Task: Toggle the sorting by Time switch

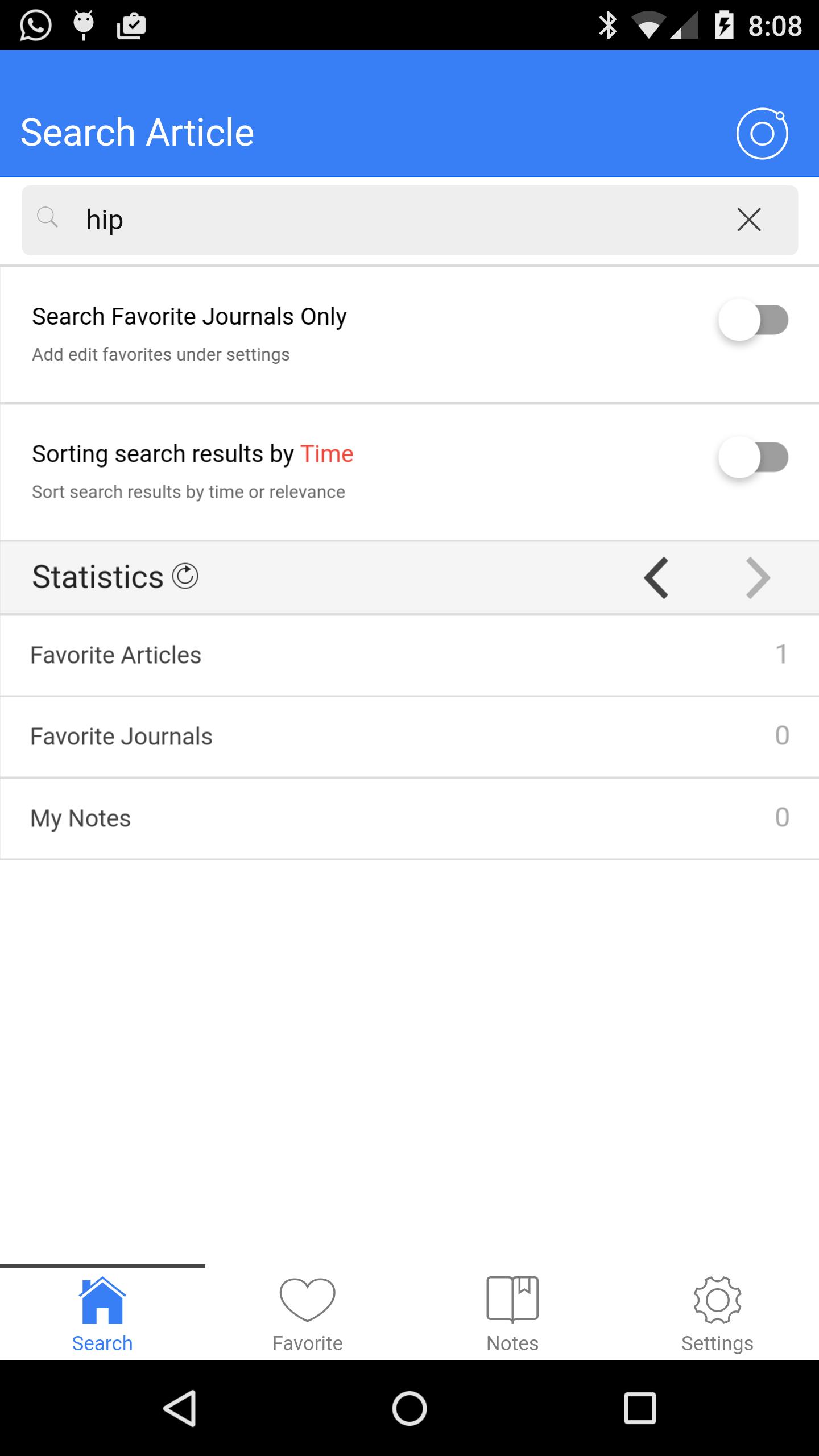Action: point(753,457)
